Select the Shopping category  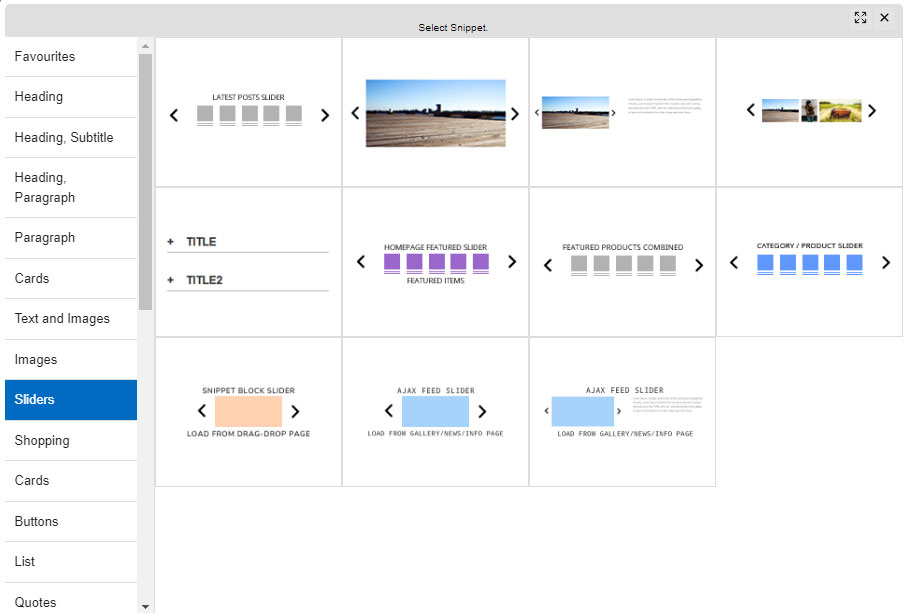point(71,441)
